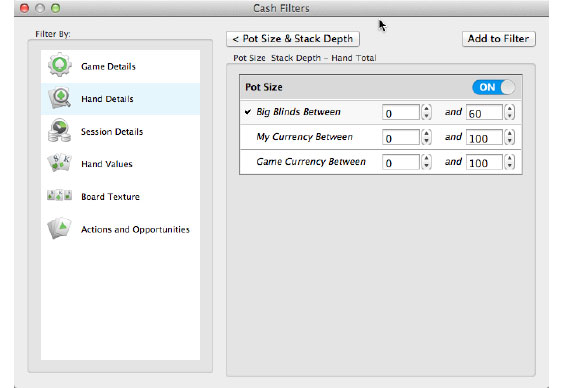Click the Big Blinds minimum stepper arrows
The image size is (563, 388).
pos(426,112)
